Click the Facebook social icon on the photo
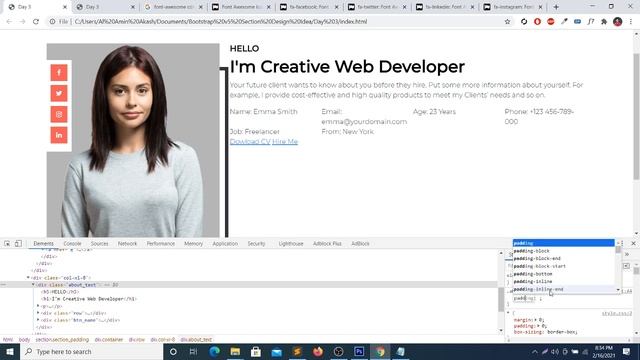The image size is (640, 360). point(59,73)
